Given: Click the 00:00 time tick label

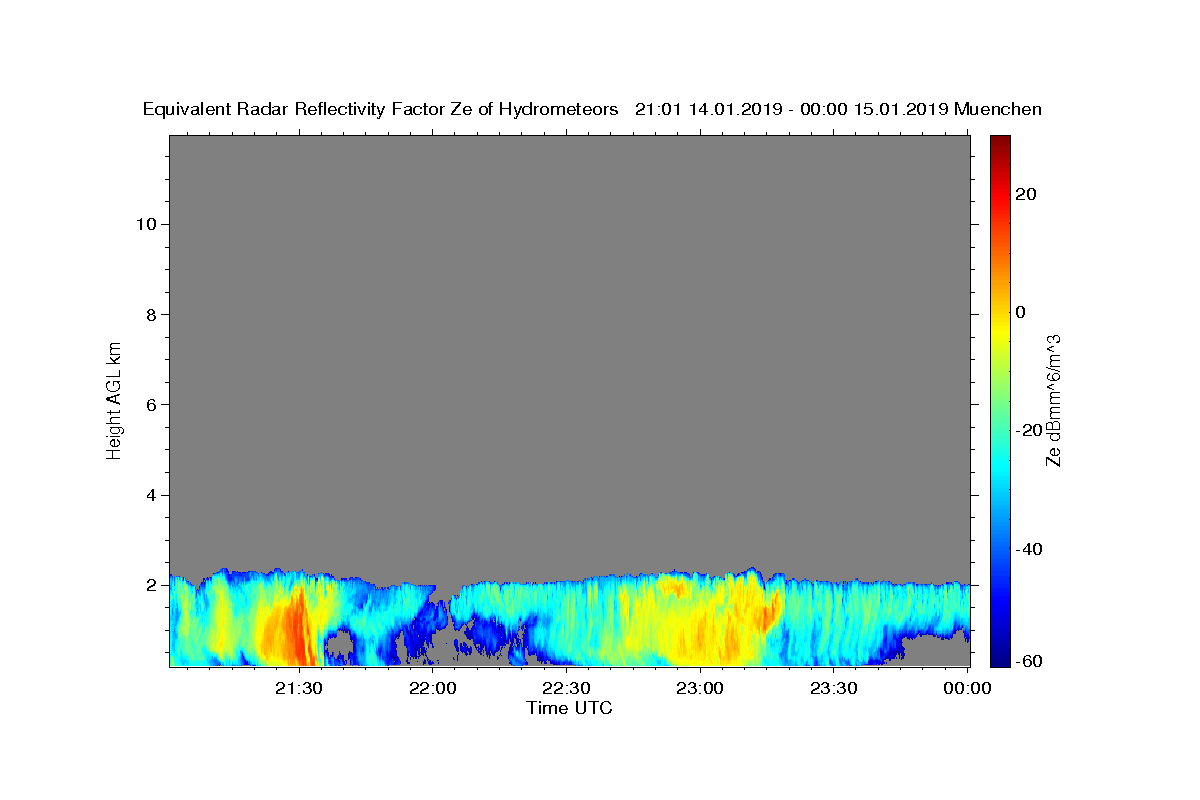Looking at the screenshot, I should [967, 688].
